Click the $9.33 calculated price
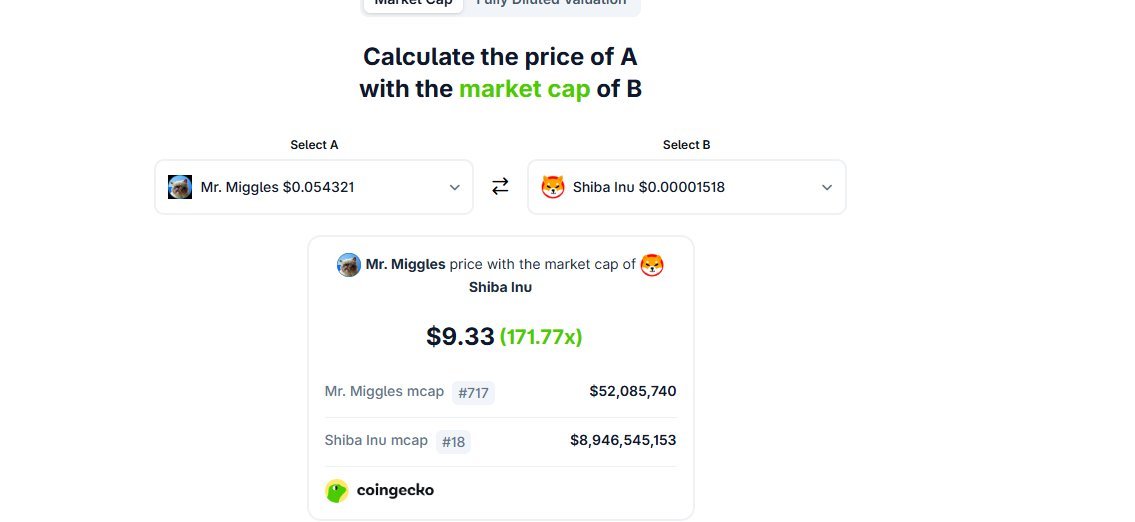Image resolution: width=1135 pixels, height=522 pixels. 460,337
